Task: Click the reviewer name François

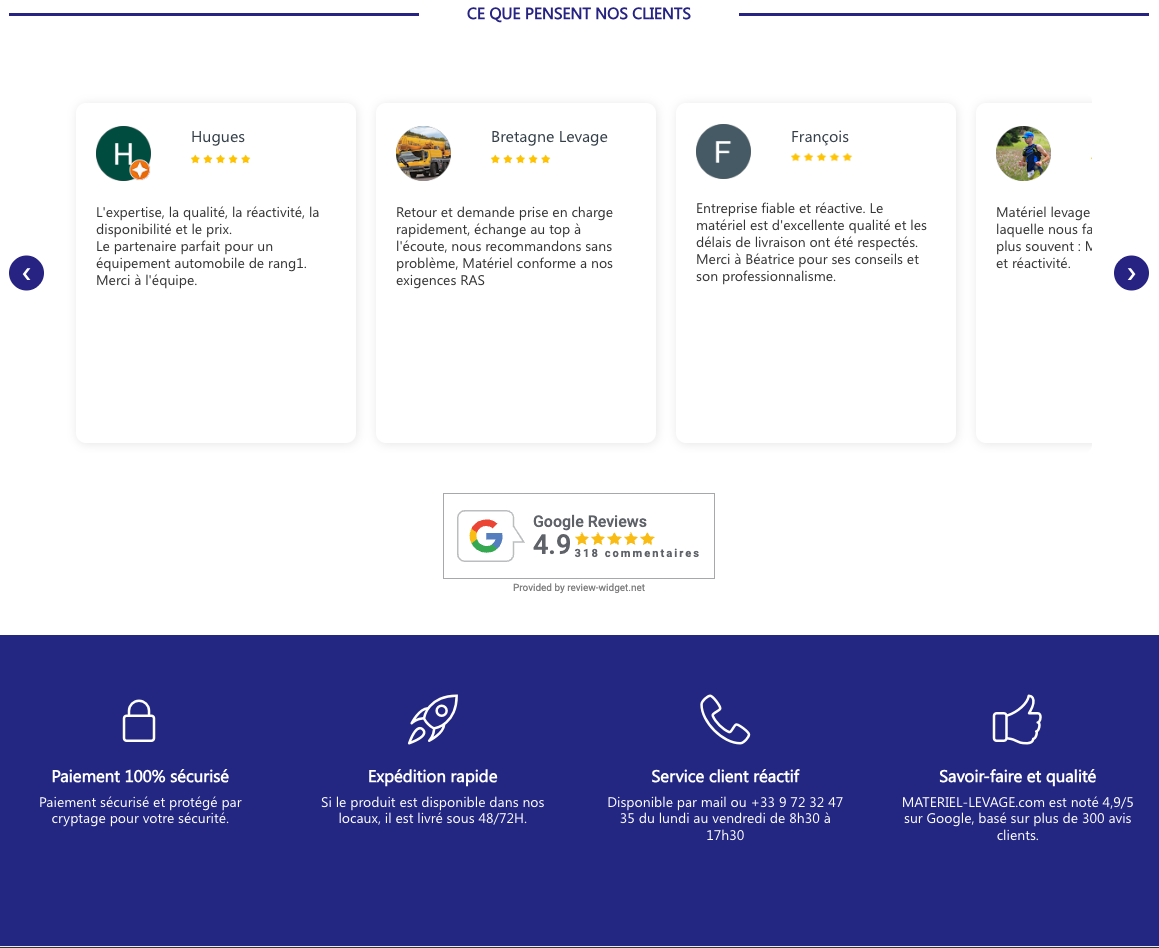Action: tap(820, 137)
